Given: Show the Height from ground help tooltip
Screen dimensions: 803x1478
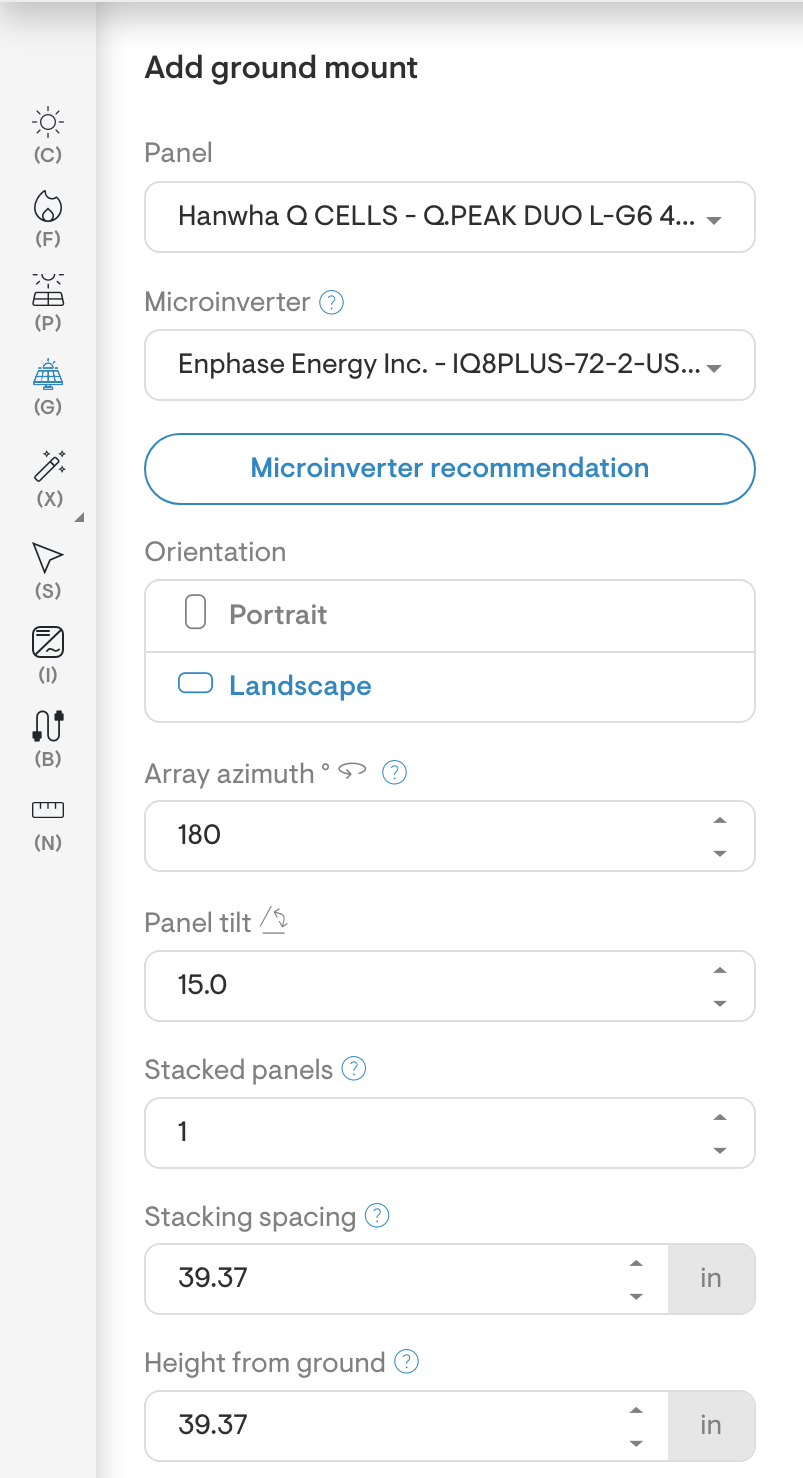Looking at the screenshot, I should click(x=407, y=1362).
